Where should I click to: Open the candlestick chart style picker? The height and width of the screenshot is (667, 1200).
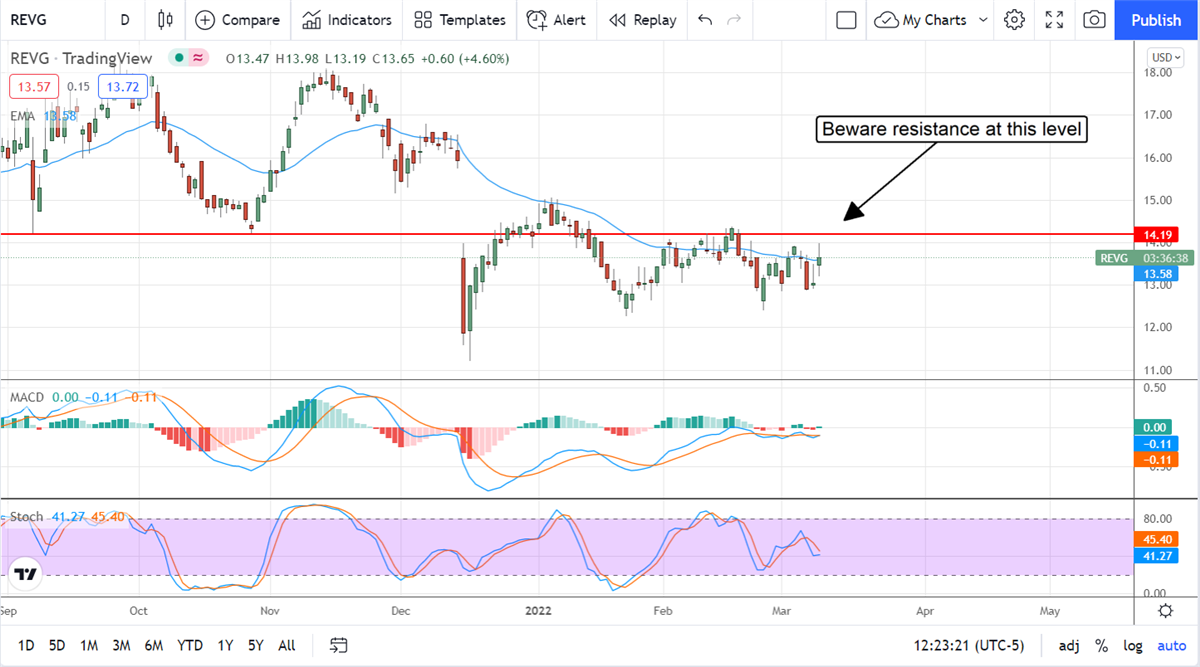pyautogui.click(x=166, y=20)
